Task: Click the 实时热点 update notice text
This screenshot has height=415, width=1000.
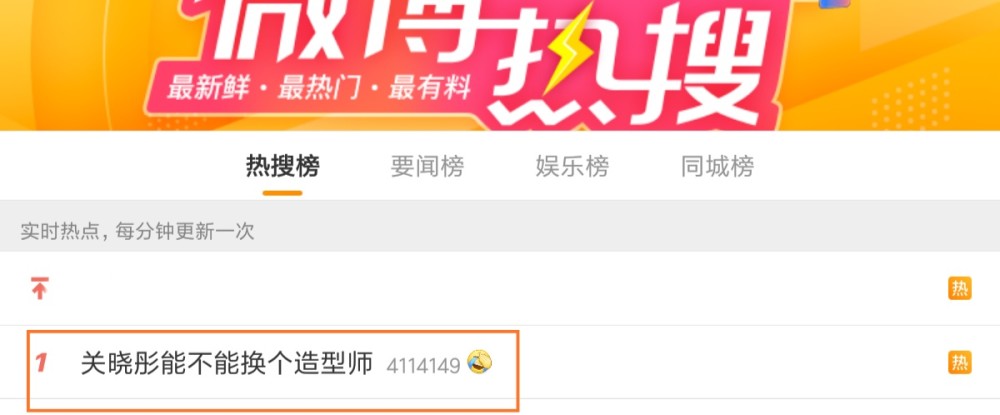Action: [137, 231]
